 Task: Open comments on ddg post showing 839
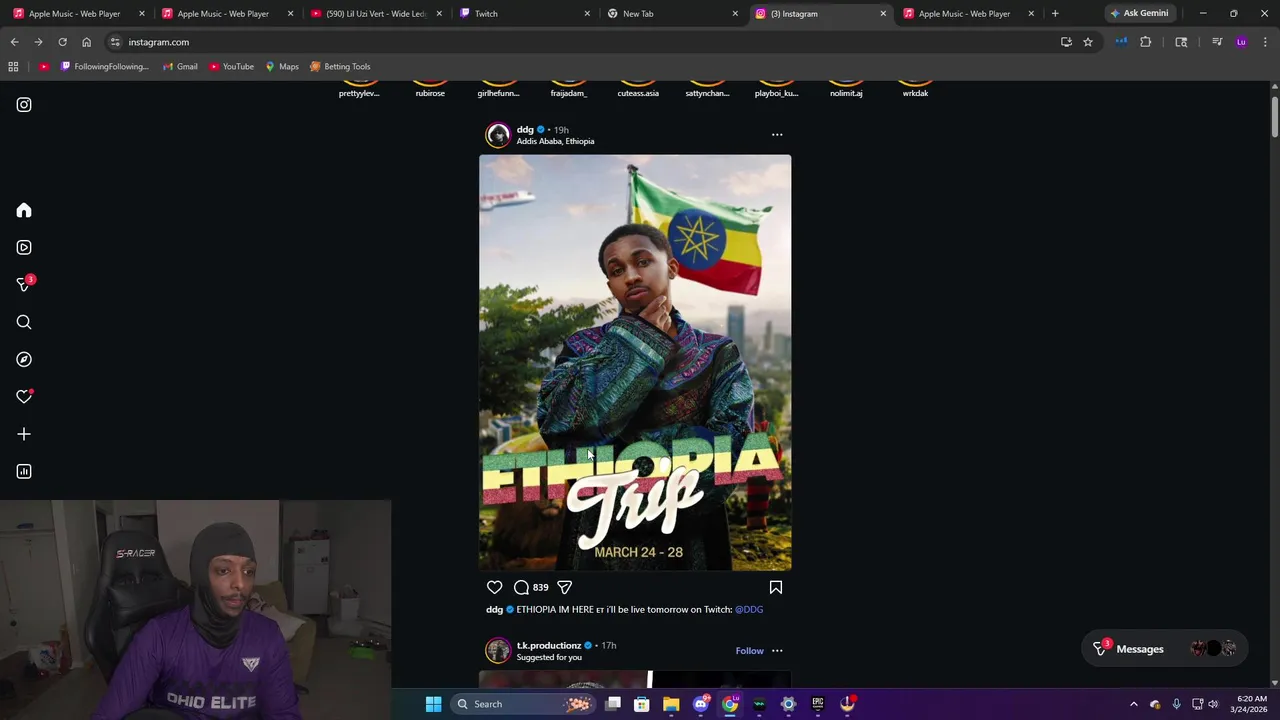click(x=530, y=587)
